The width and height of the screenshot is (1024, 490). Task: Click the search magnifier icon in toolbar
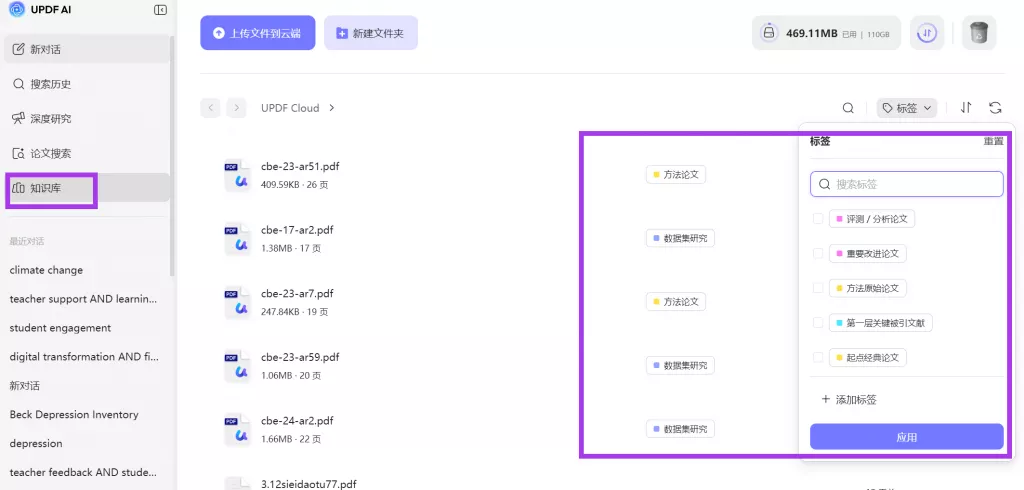(x=848, y=108)
